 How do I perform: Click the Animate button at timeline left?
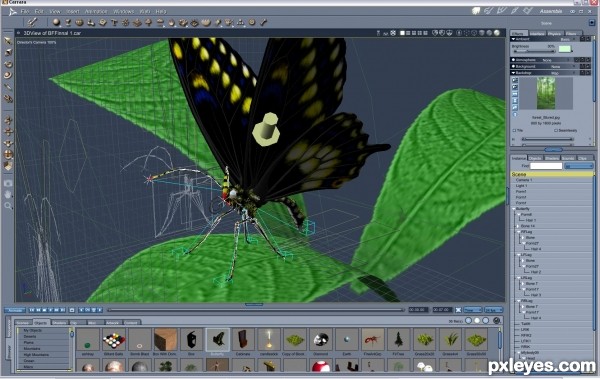coord(15,310)
